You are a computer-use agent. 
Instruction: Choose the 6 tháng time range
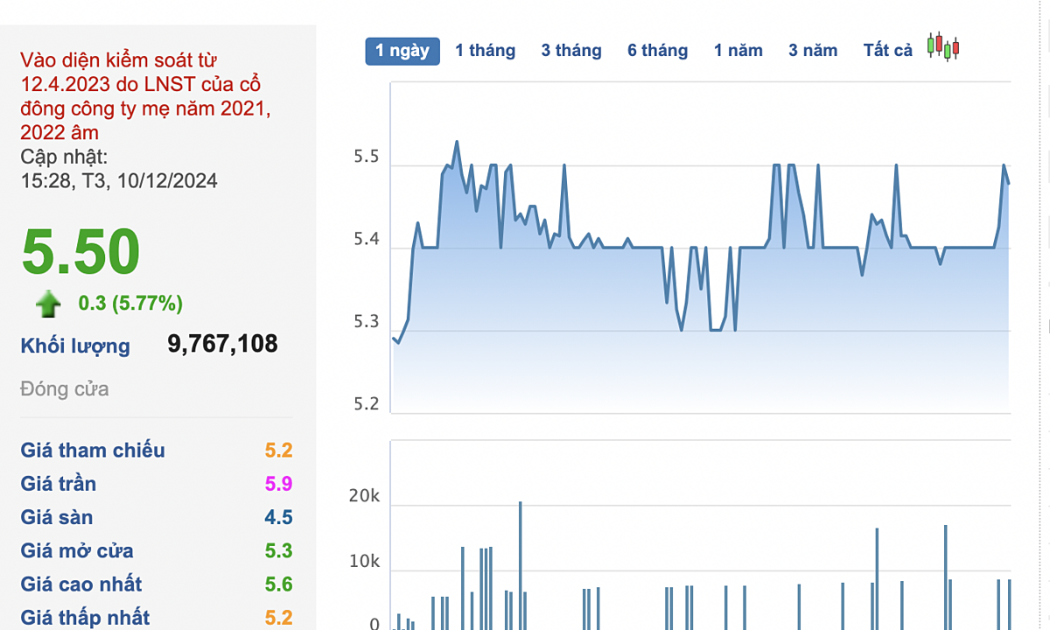[657, 50]
